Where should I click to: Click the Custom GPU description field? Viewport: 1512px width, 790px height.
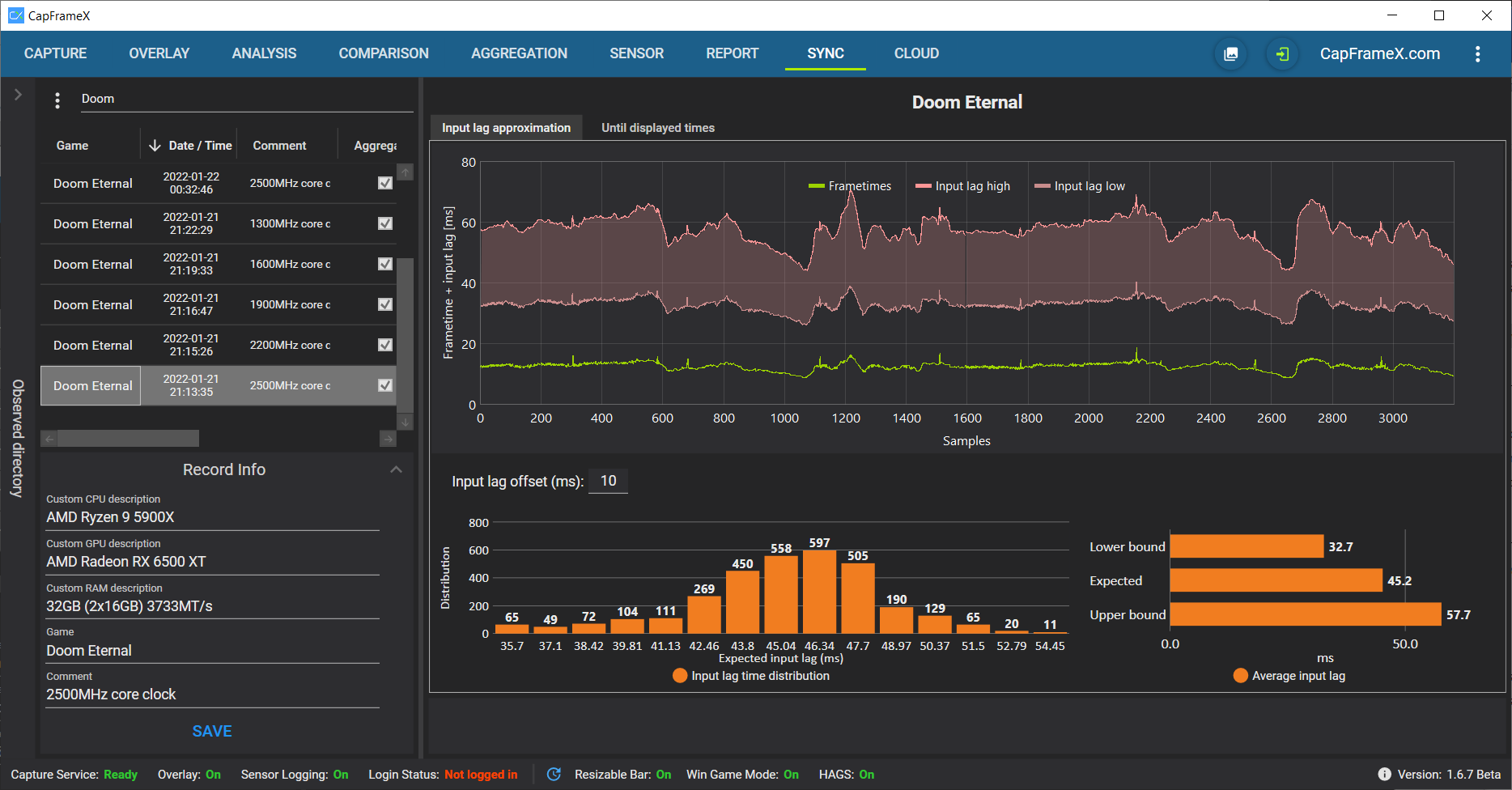click(x=212, y=562)
